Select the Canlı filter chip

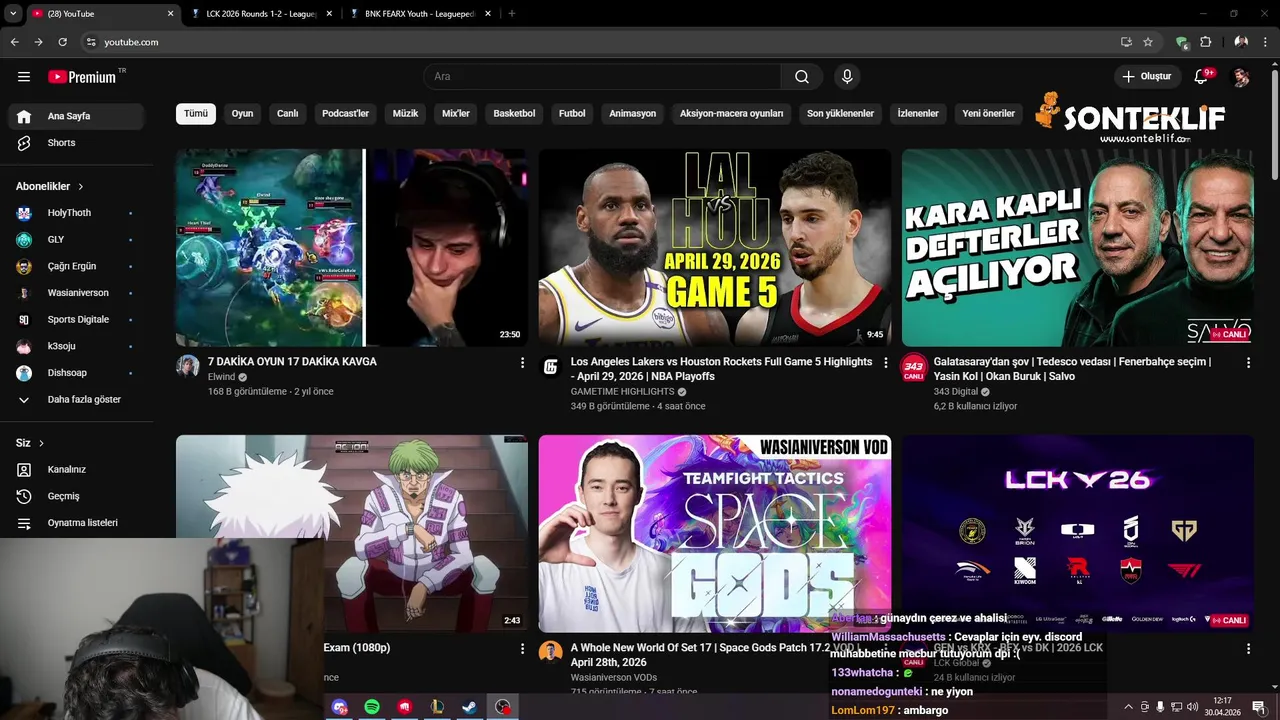288,113
